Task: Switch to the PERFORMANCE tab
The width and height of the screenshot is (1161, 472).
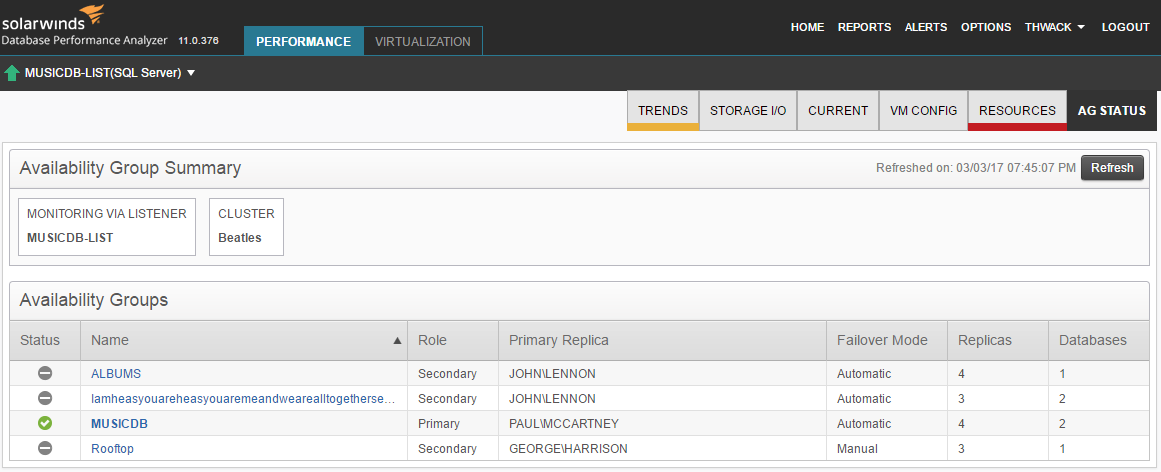Action: point(304,41)
